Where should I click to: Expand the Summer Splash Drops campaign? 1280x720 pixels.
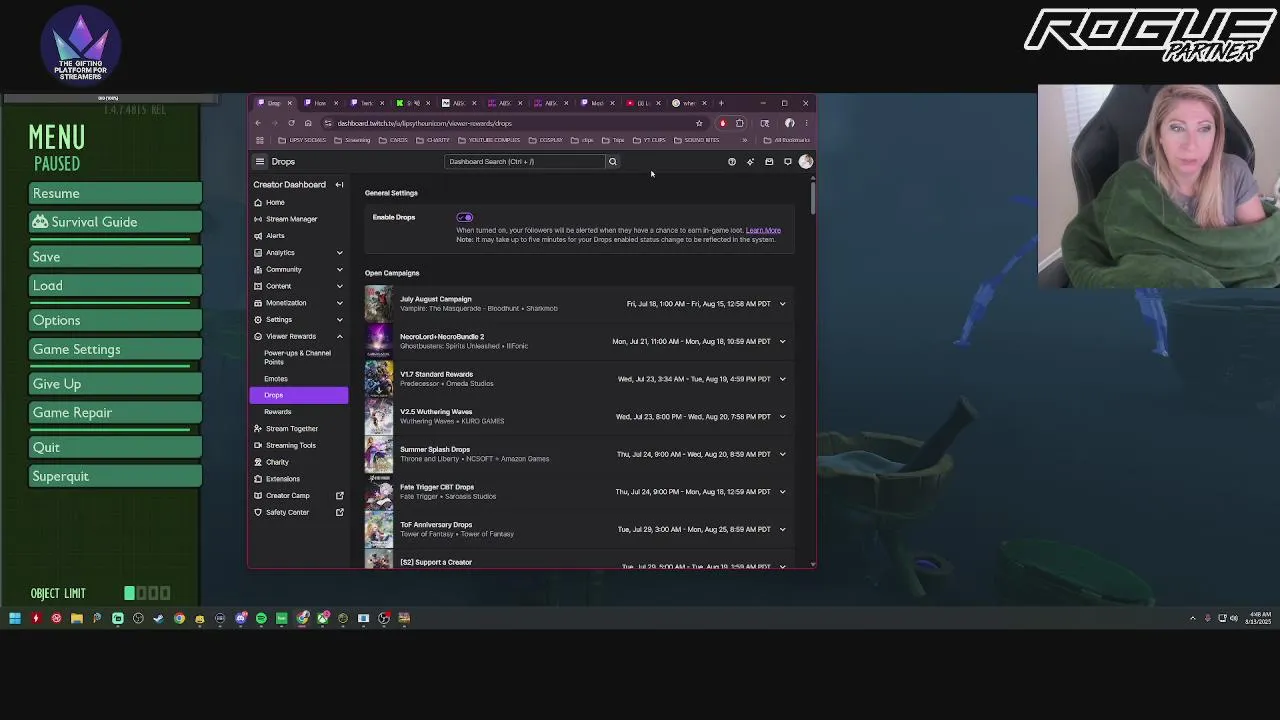pos(782,454)
